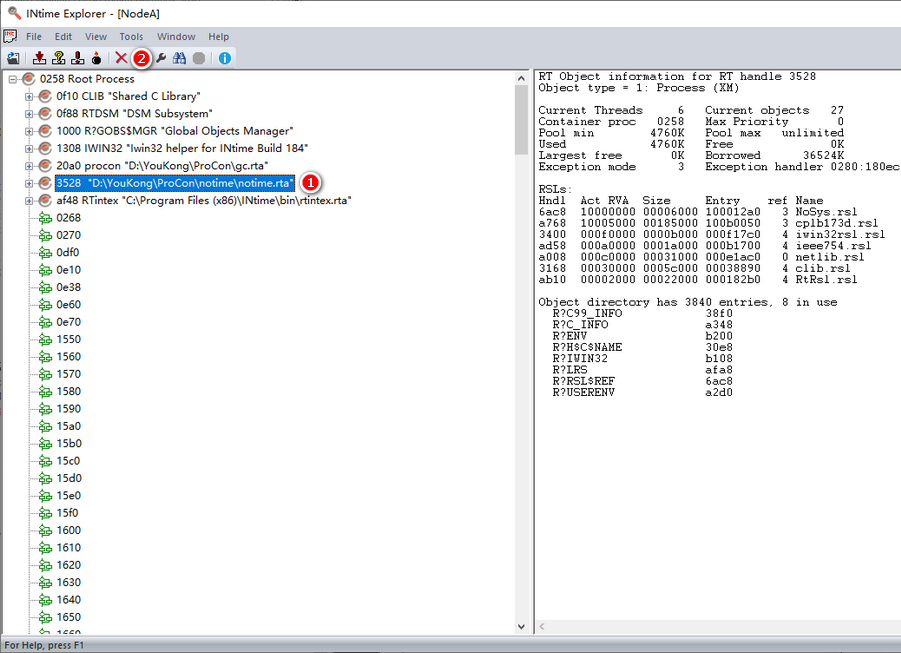The height and width of the screenshot is (653, 901).
Task: Click the R?C99_INFO directory entry
Action: tap(587, 313)
